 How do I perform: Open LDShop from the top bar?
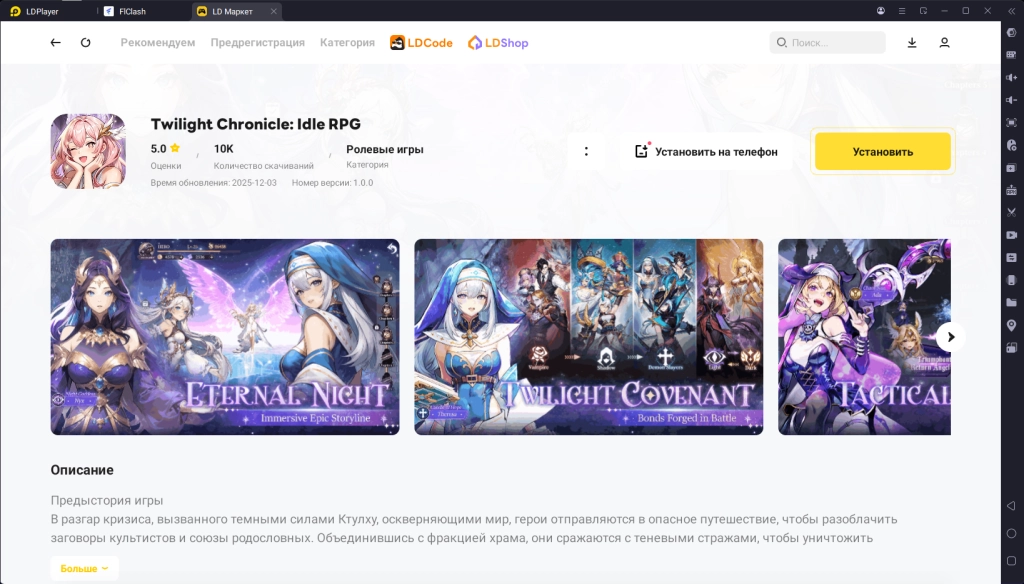(x=498, y=42)
